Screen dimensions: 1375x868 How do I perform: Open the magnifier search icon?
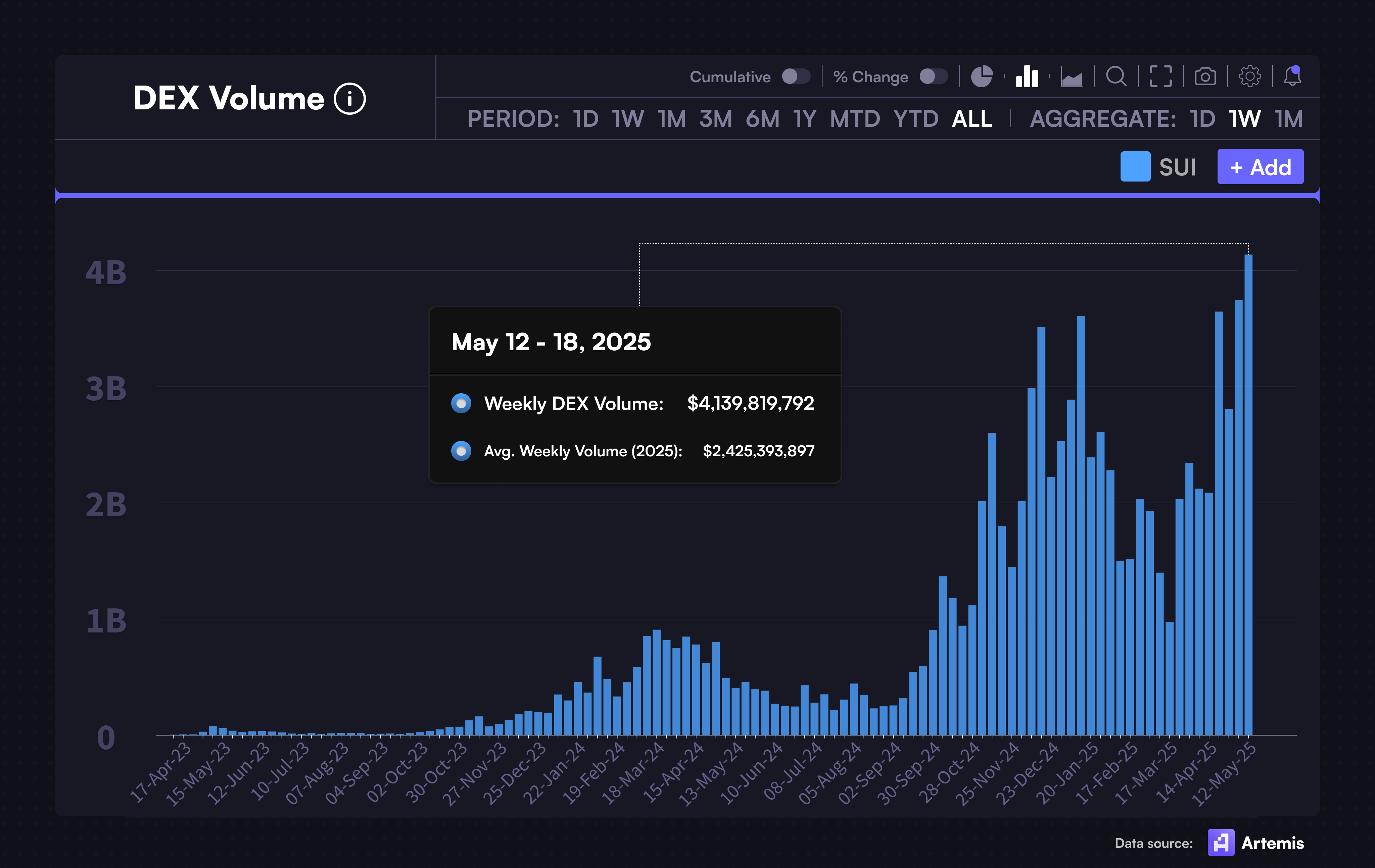coord(1116,76)
